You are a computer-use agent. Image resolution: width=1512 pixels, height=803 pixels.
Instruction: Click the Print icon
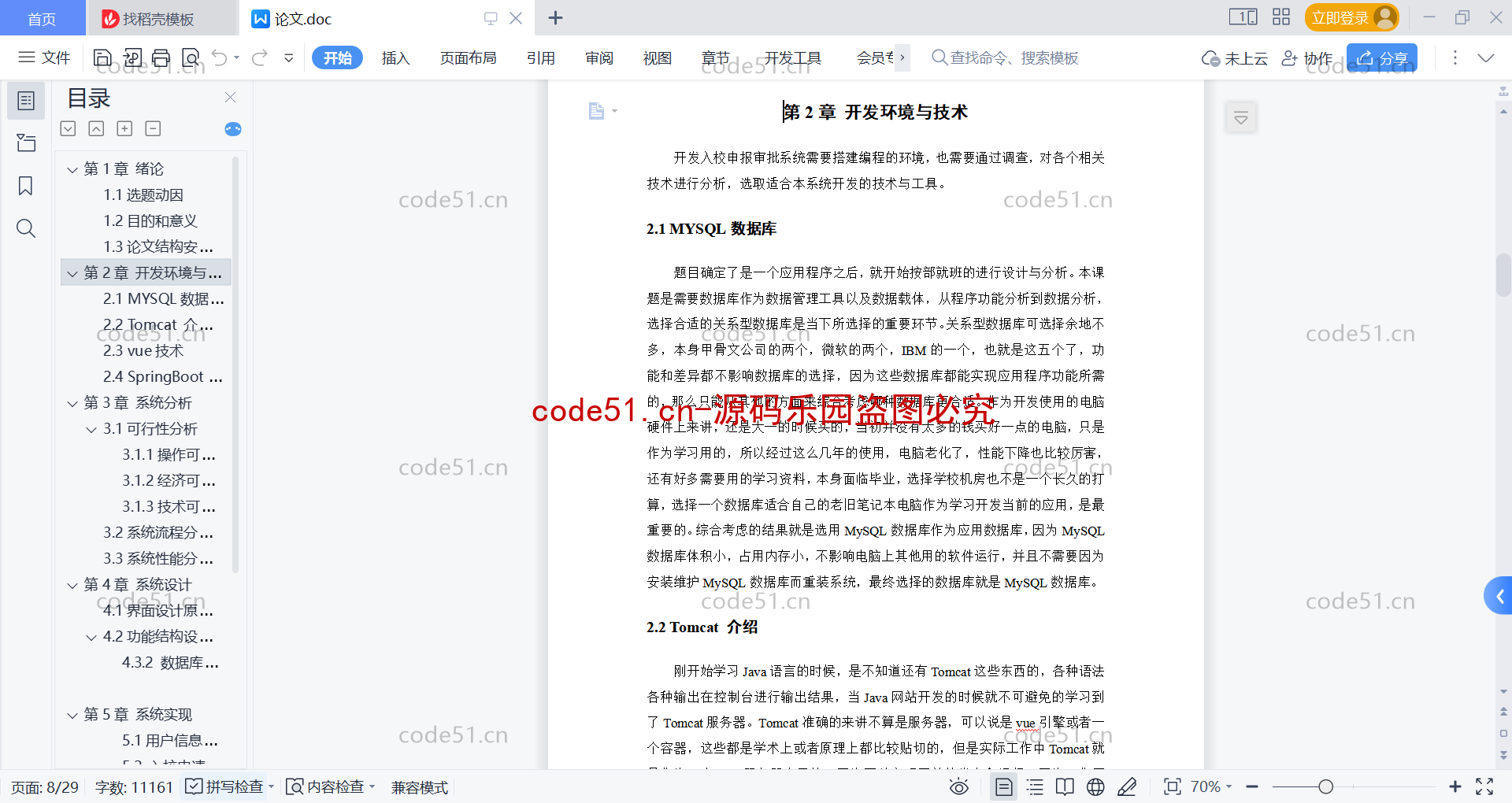(161, 57)
